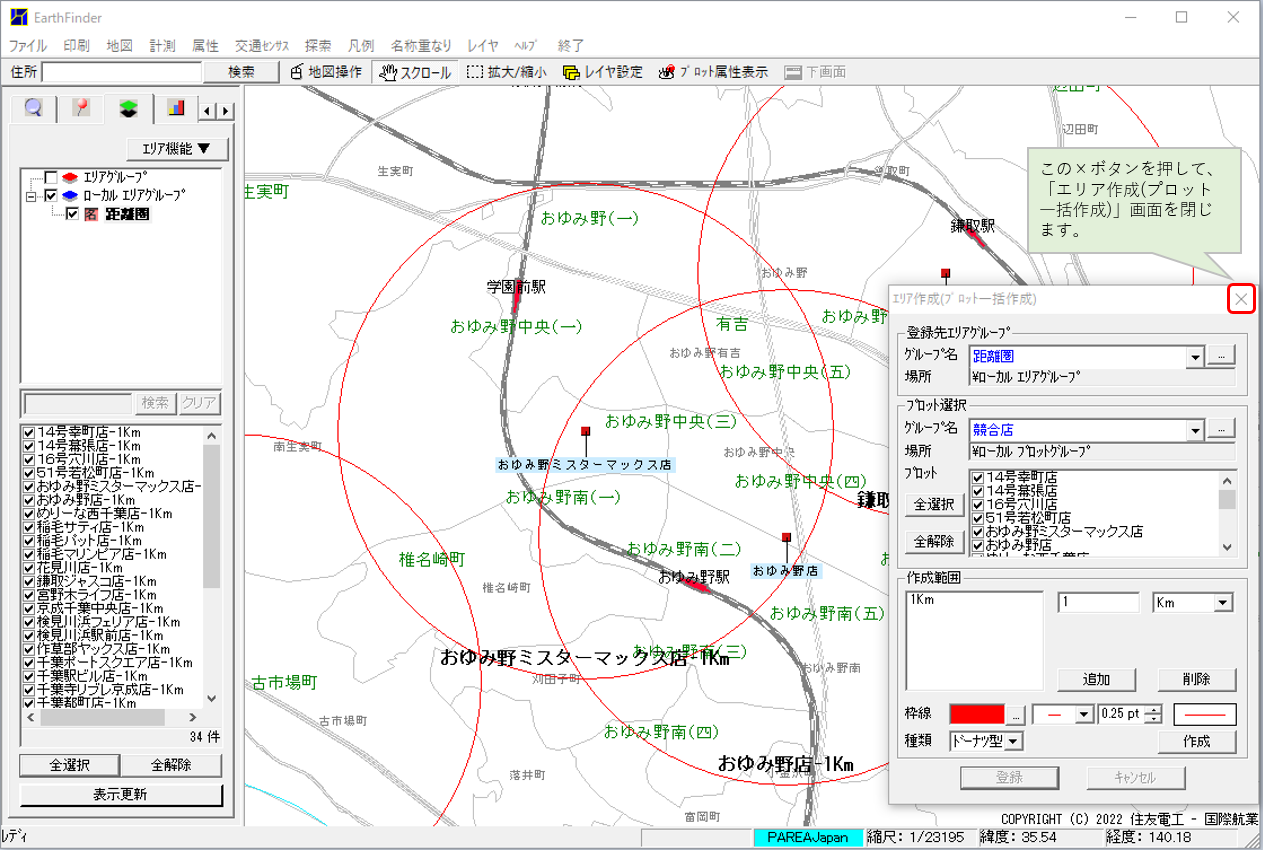This screenshot has height=850, width=1263.
Task: Toggle おゆみ野ミスターマックス店 in dialog plot list
Action: [x=979, y=532]
